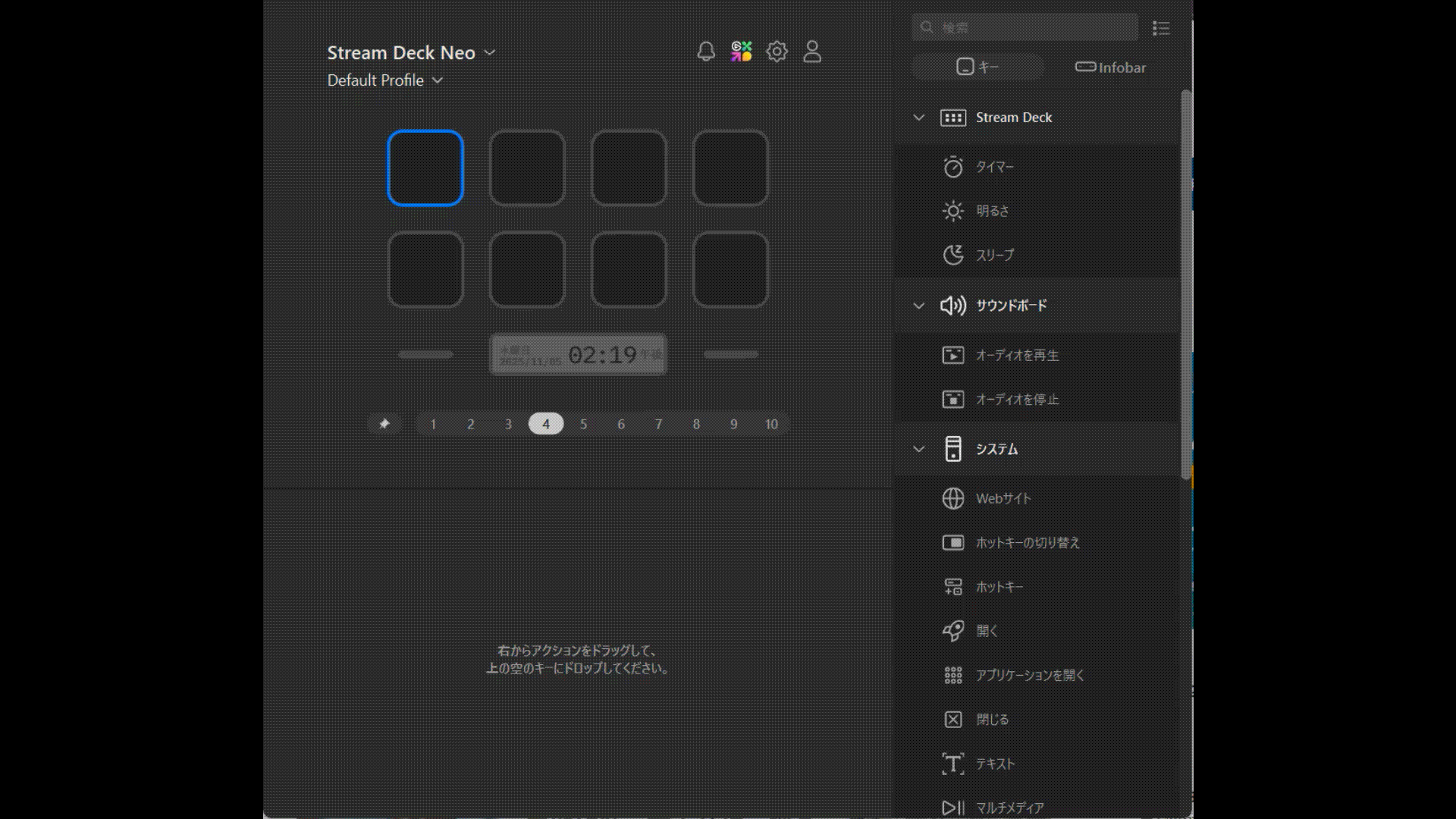The height and width of the screenshot is (819, 1456).
Task: Select the Play Audio (オーディオを再生) action
Action: pos(1016,355)
